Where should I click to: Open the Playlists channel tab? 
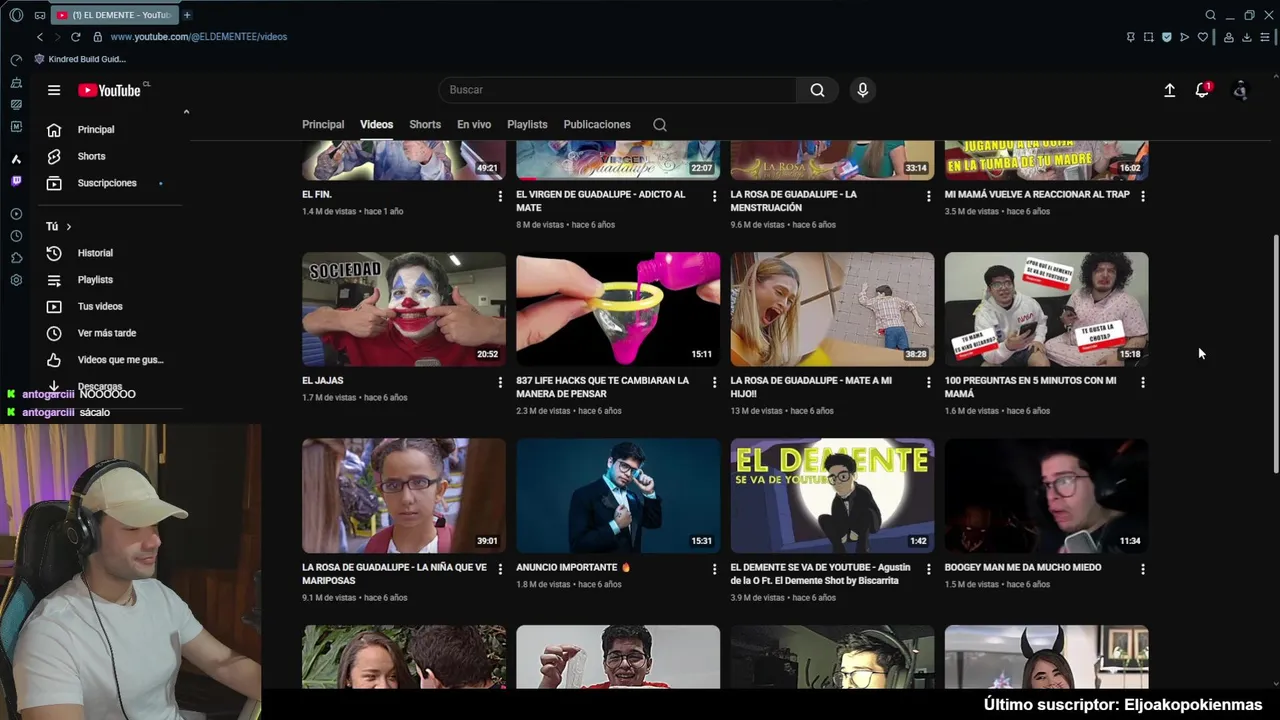(527, 125)
